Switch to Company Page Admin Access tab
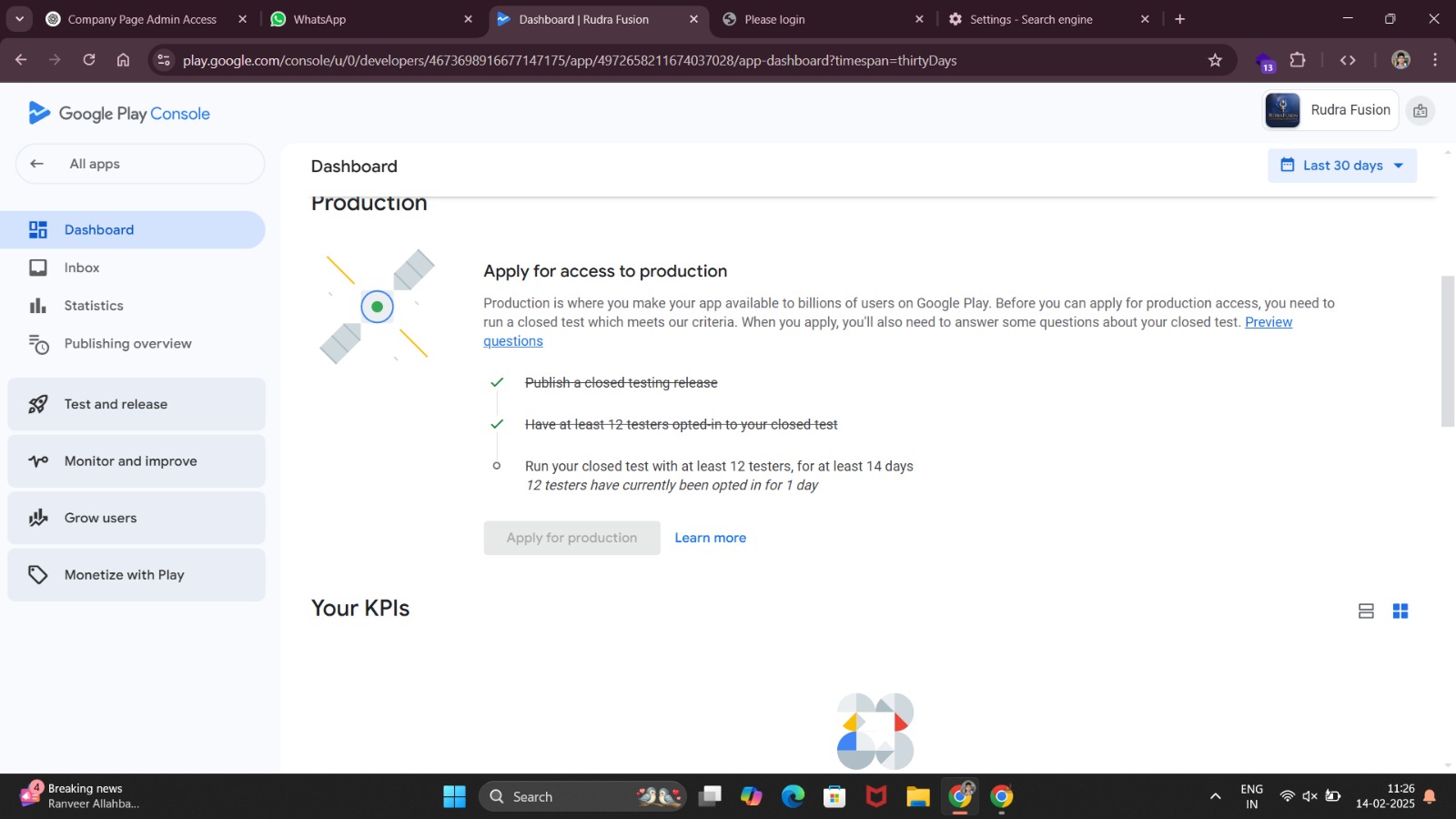 point(142,19)
